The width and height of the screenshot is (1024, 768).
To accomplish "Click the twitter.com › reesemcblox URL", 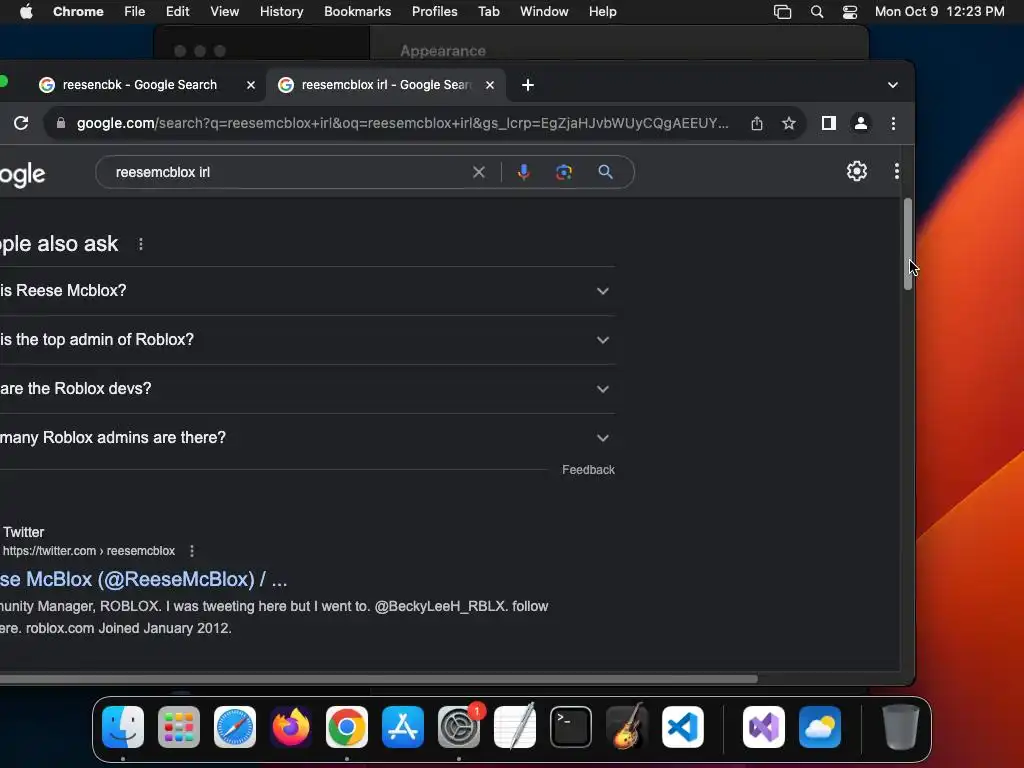I will tap(89, 551).
